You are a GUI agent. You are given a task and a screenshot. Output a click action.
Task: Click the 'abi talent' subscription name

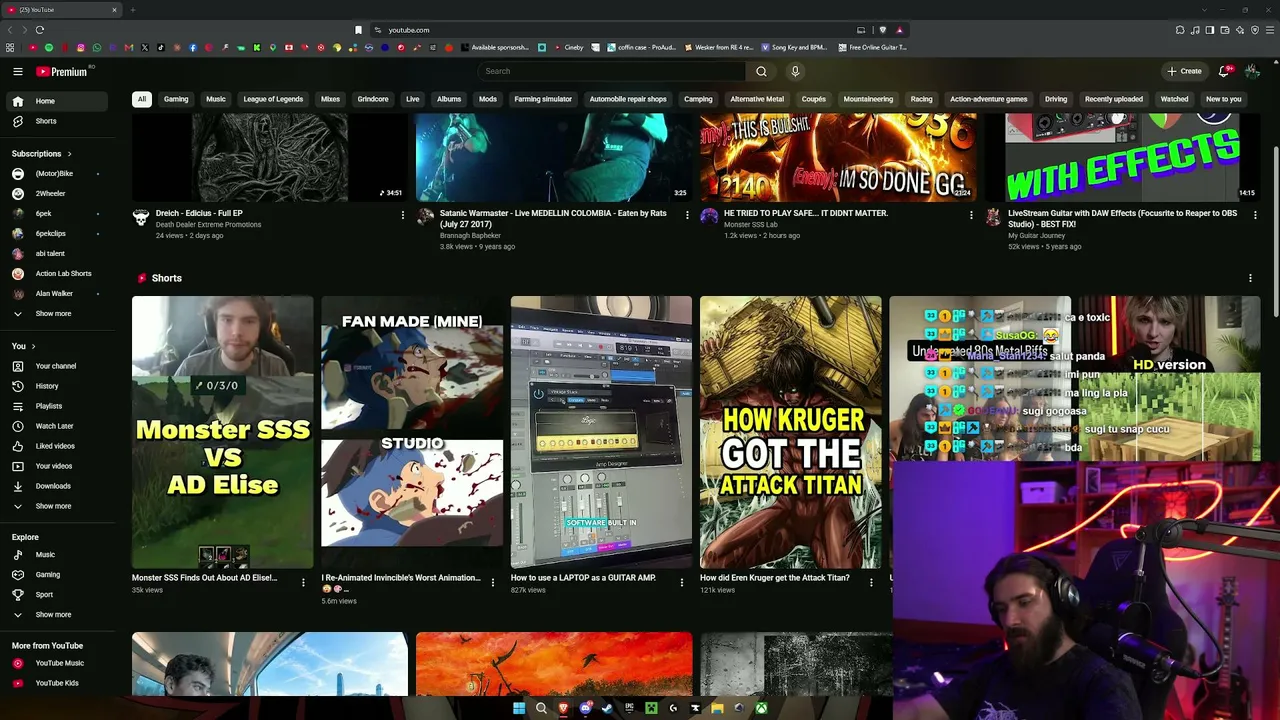click(50, 254)
